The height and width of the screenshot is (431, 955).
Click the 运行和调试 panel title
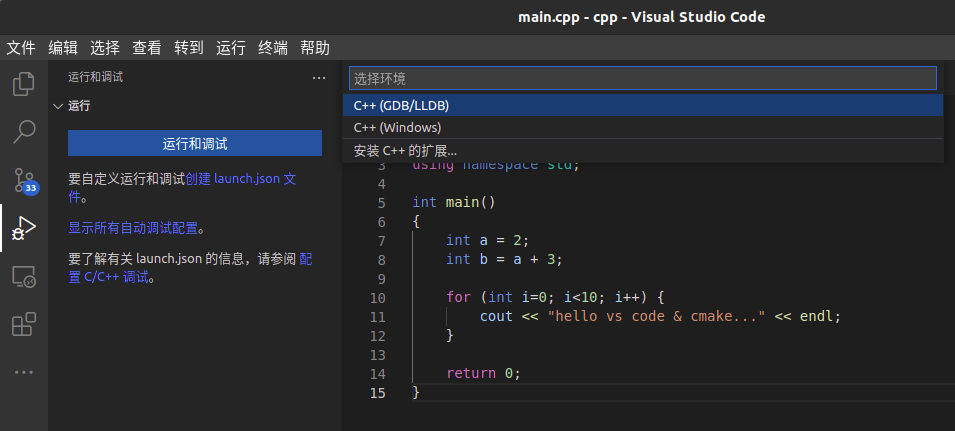click(x=96, y=77)
